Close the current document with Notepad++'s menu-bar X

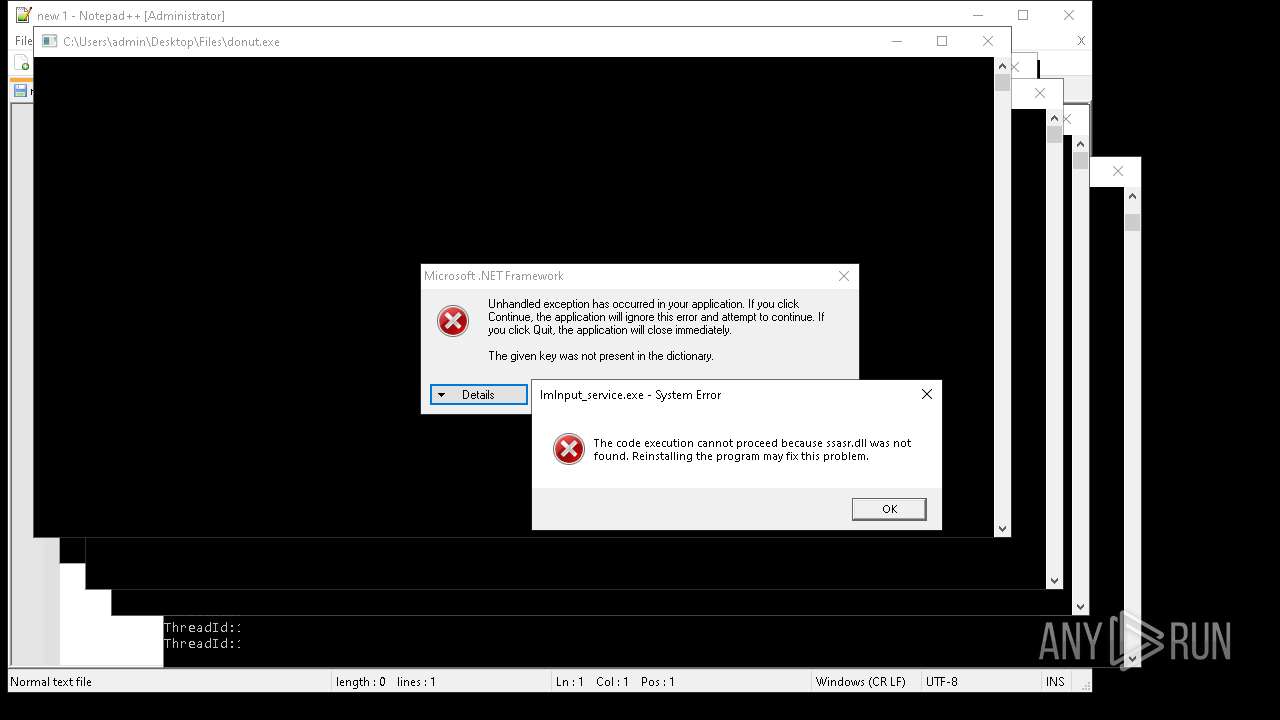click(x=1081, y=41)
